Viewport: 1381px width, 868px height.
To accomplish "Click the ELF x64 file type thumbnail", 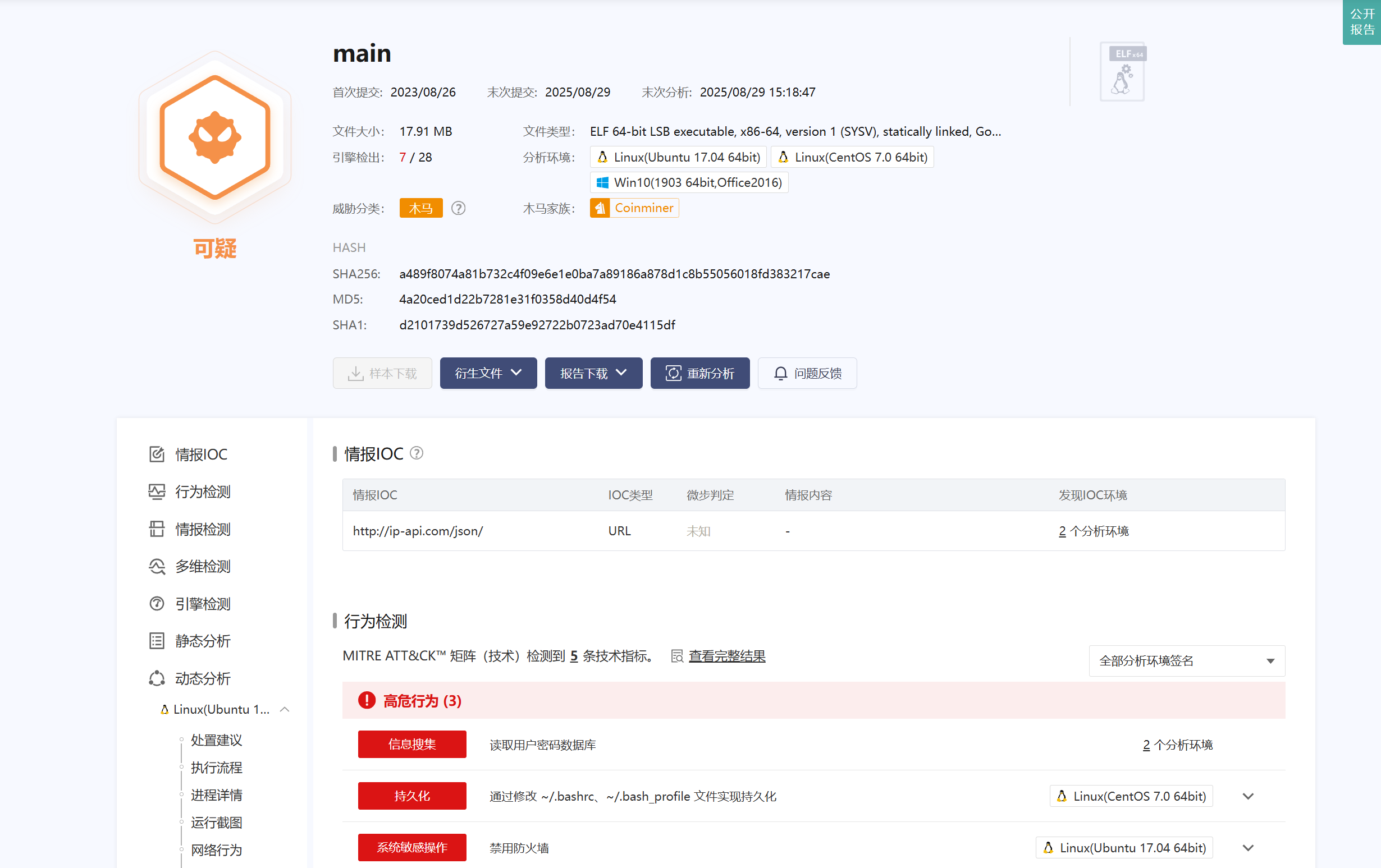I will [1123, 72].
